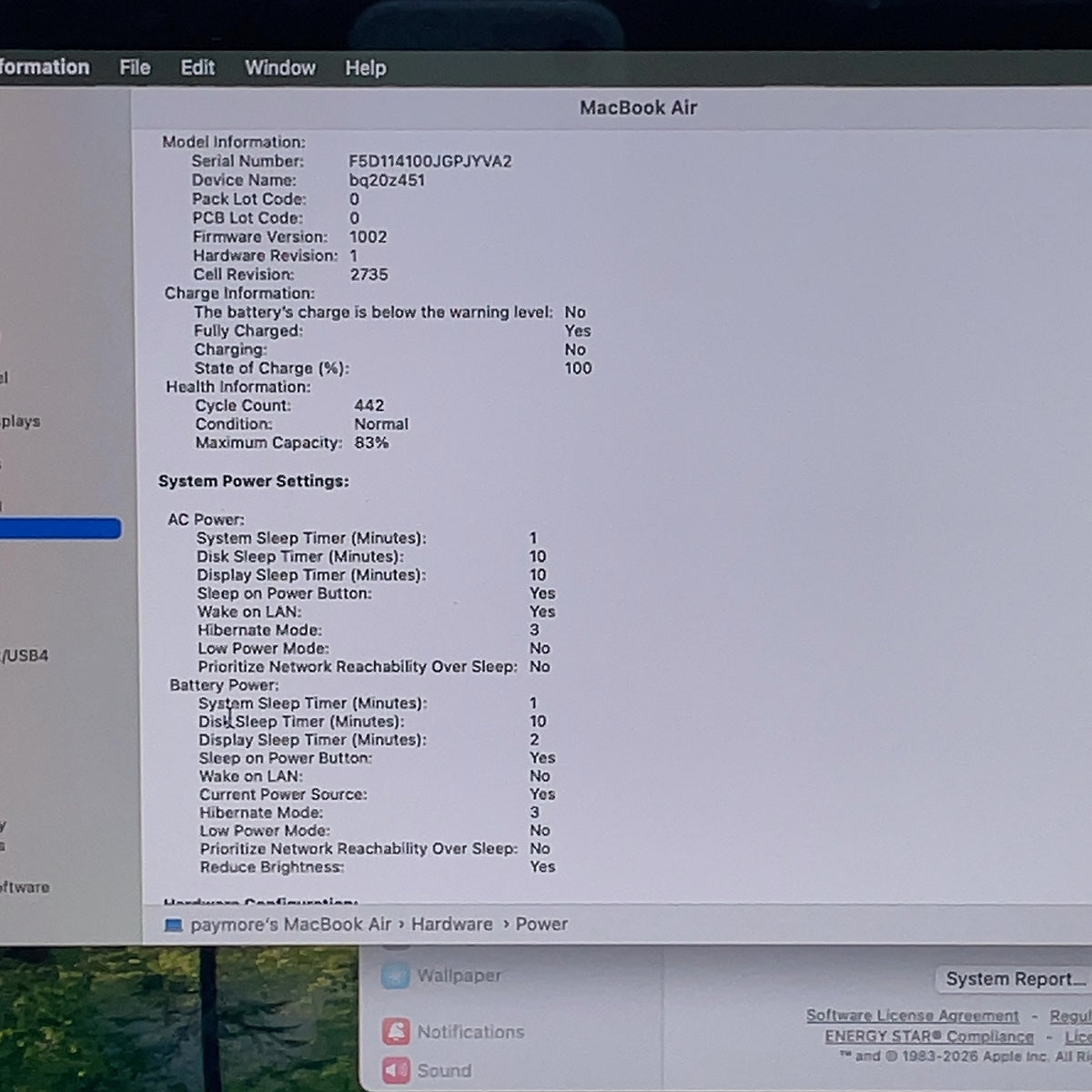Click the battery warning level label

(x=373, y=312)
